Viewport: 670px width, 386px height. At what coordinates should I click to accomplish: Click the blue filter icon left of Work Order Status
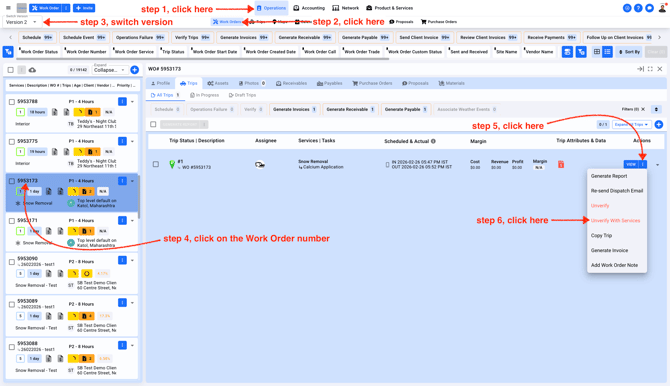click(8, 52)
